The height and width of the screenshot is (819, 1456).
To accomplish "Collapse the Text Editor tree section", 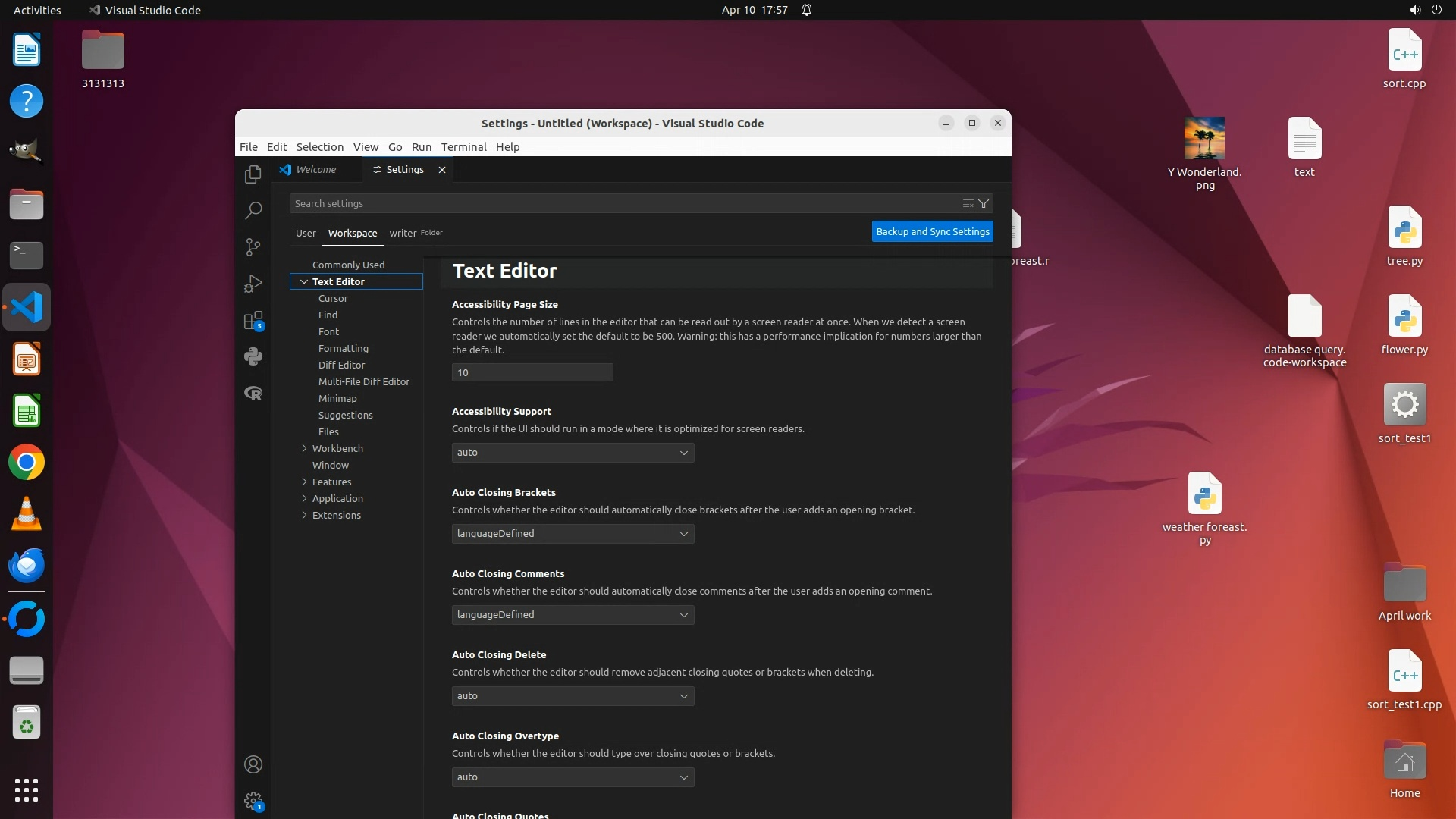I will [304, 281].
